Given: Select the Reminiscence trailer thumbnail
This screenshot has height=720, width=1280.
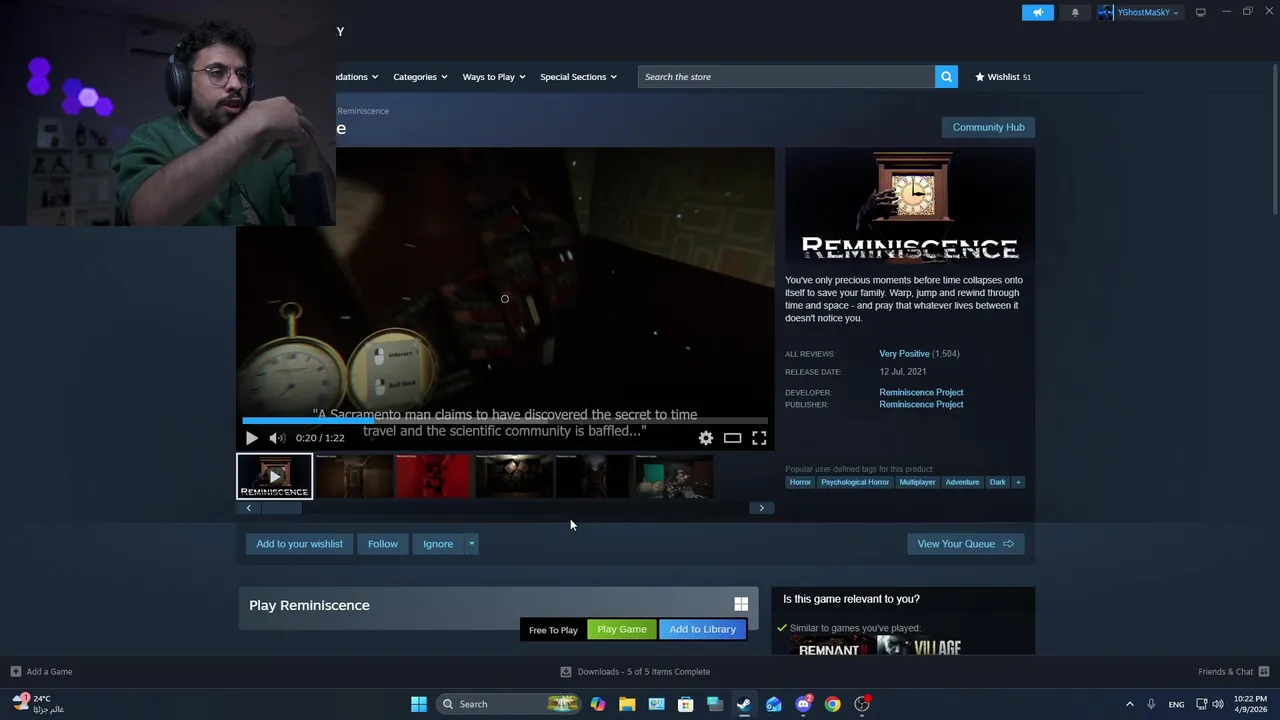Looking at the screenshot, I should point(274,476).
